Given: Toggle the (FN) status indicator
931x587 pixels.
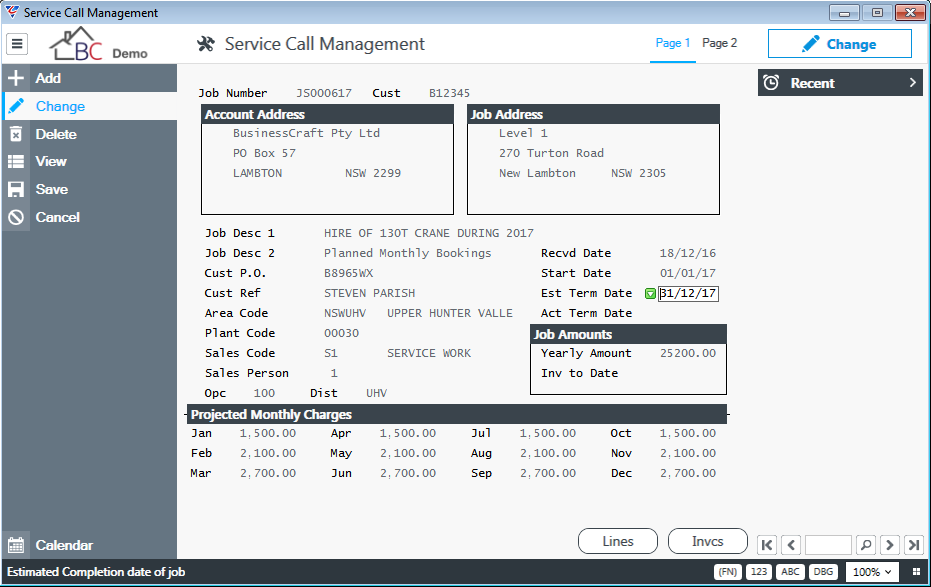Looking at the screenshot, I should (727, 572).
